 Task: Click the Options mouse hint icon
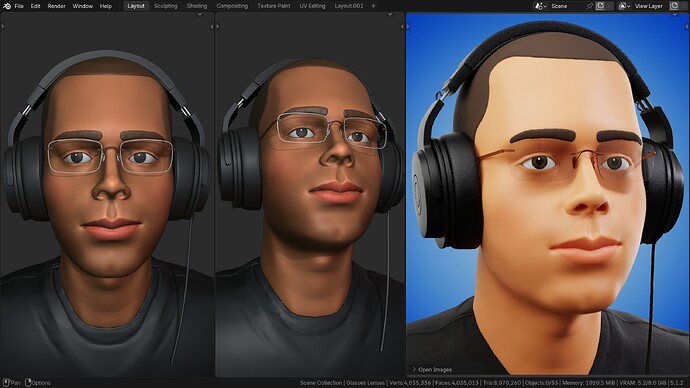click(x=28, y=383)
